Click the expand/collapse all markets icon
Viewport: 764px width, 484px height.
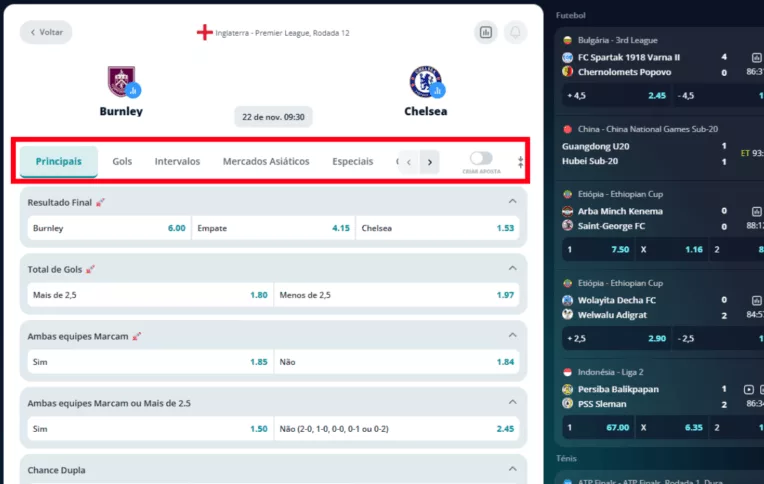click(520, 161)
